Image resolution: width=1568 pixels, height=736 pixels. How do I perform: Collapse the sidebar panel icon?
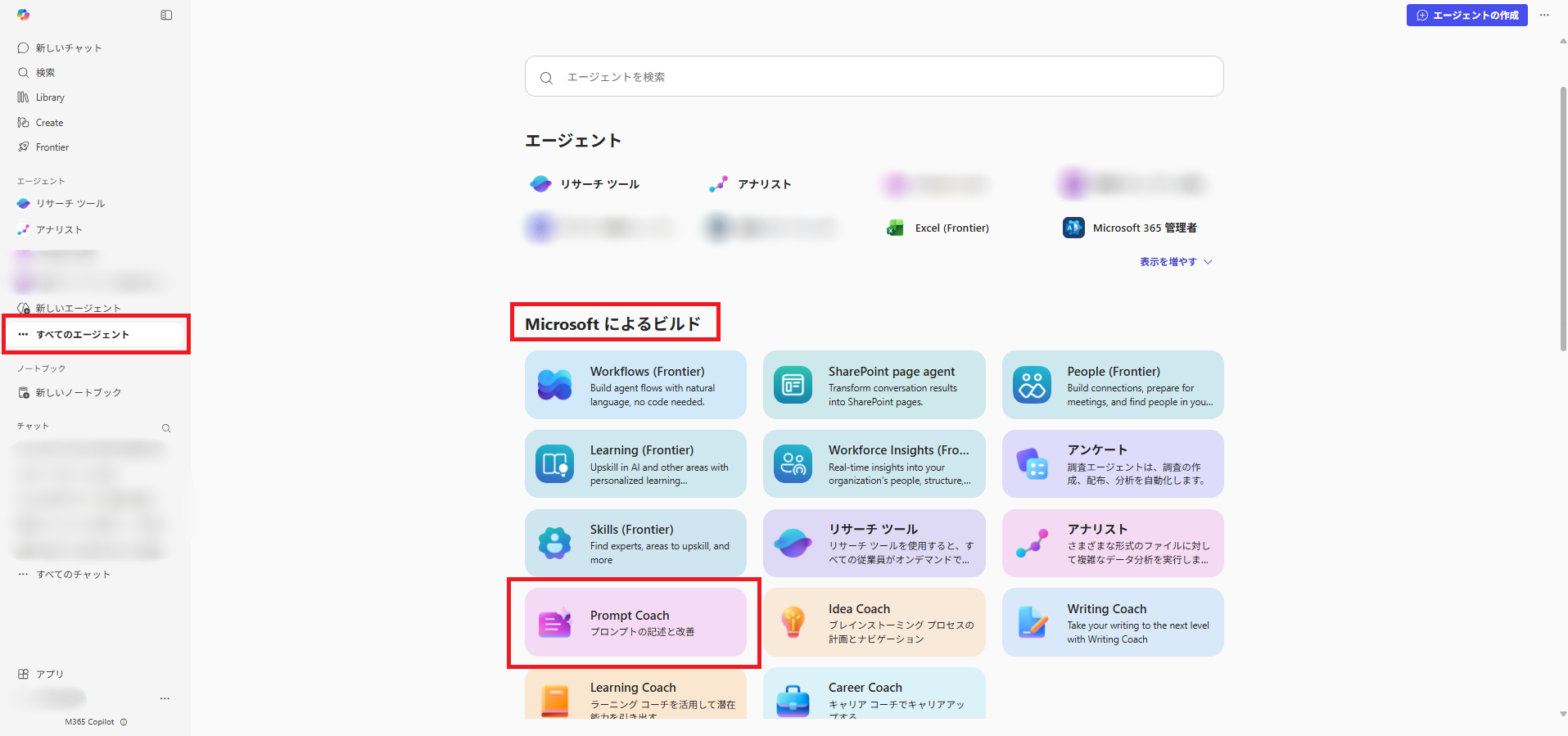(x=166, y=15)
